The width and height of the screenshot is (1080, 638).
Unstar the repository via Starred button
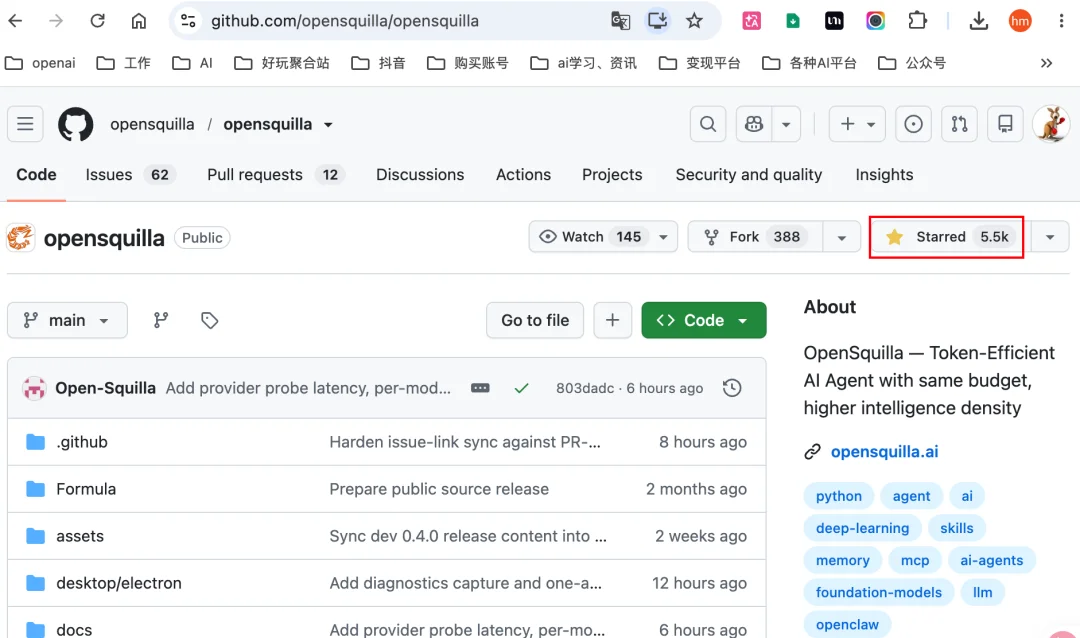coord(947,237)
